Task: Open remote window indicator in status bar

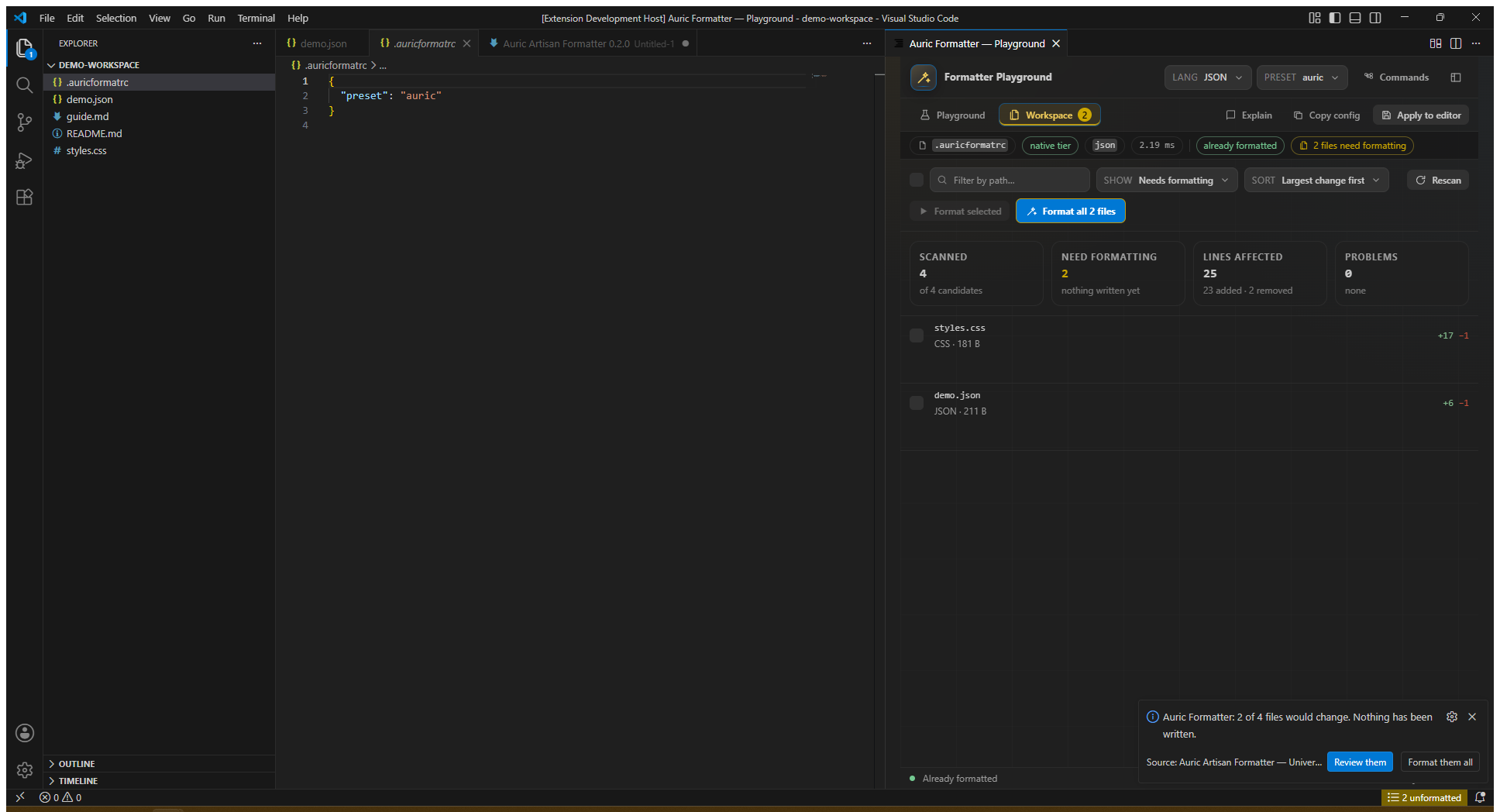Action: pos(20,797)
